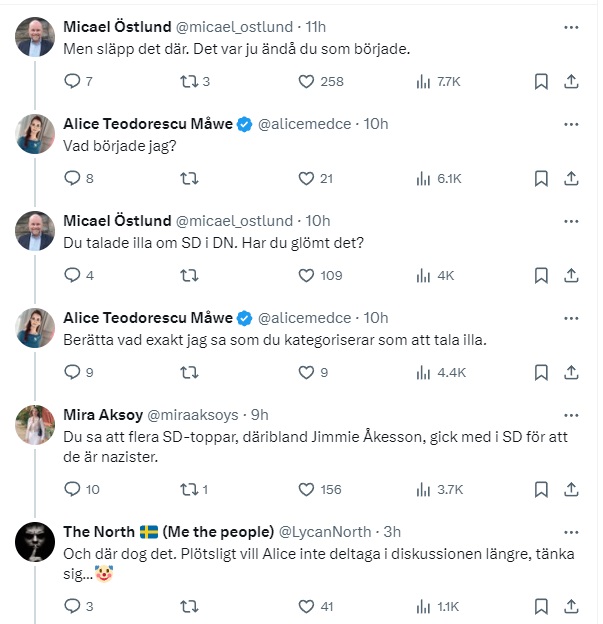Image resolution: width=603 pixels, height=624 pixels.
Task: Bookmark Micael's 'Du talade illa om SD' tweet
Action: click(x=540, y=275)
